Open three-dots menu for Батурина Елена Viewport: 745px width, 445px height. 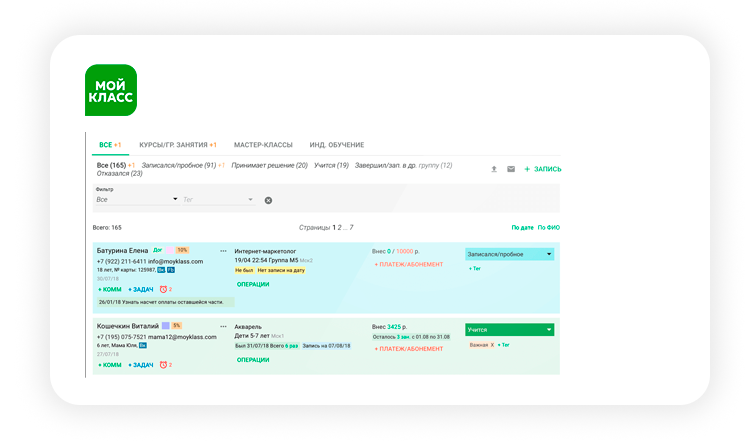[x=223, y=250]
